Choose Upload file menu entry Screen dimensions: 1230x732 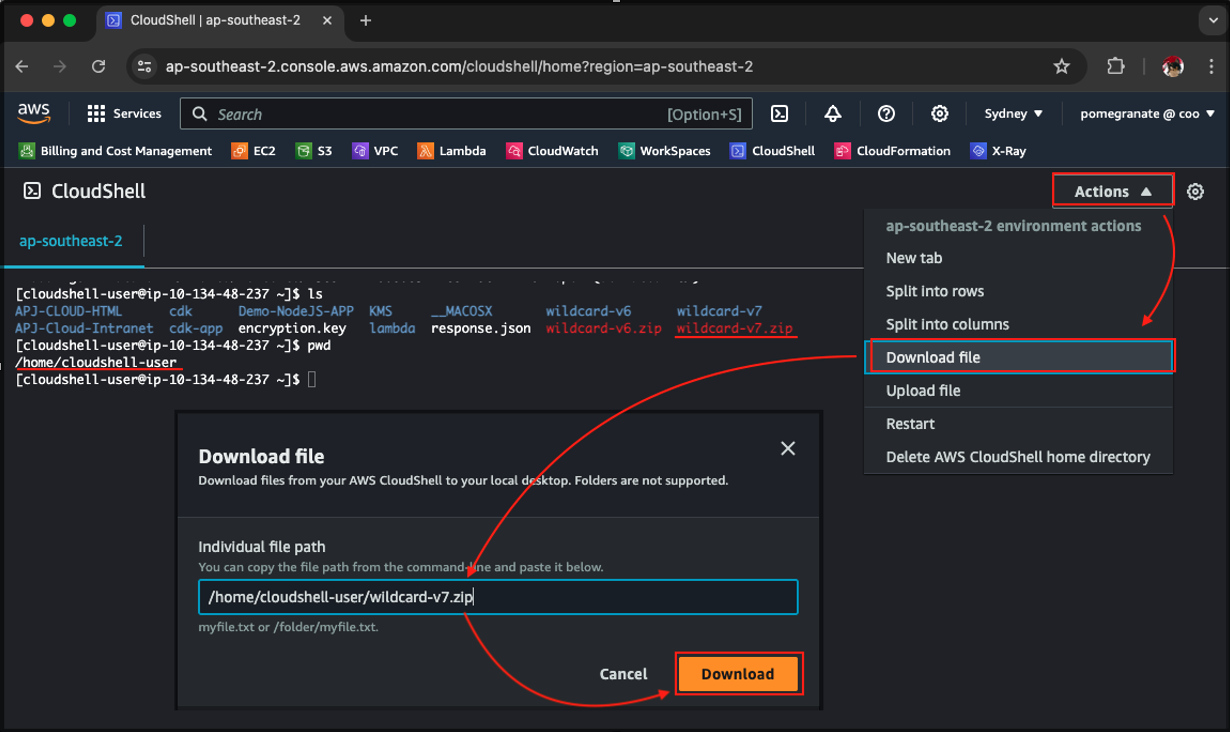pyautogui.click(x=923, y=390)
